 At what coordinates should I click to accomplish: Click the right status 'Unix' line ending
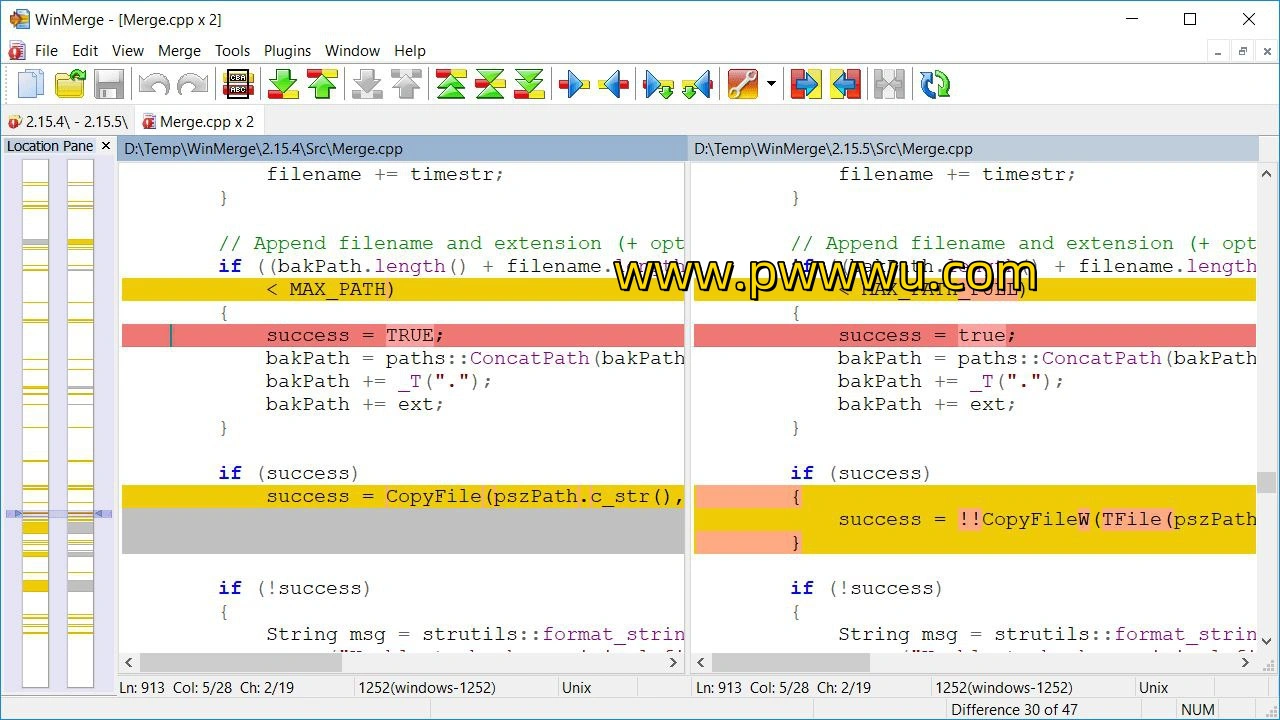(1153, 688)
